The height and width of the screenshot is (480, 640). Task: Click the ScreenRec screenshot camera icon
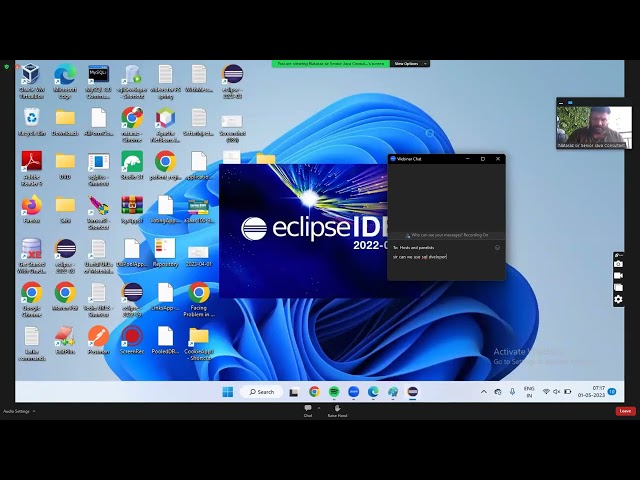(618, 264)
